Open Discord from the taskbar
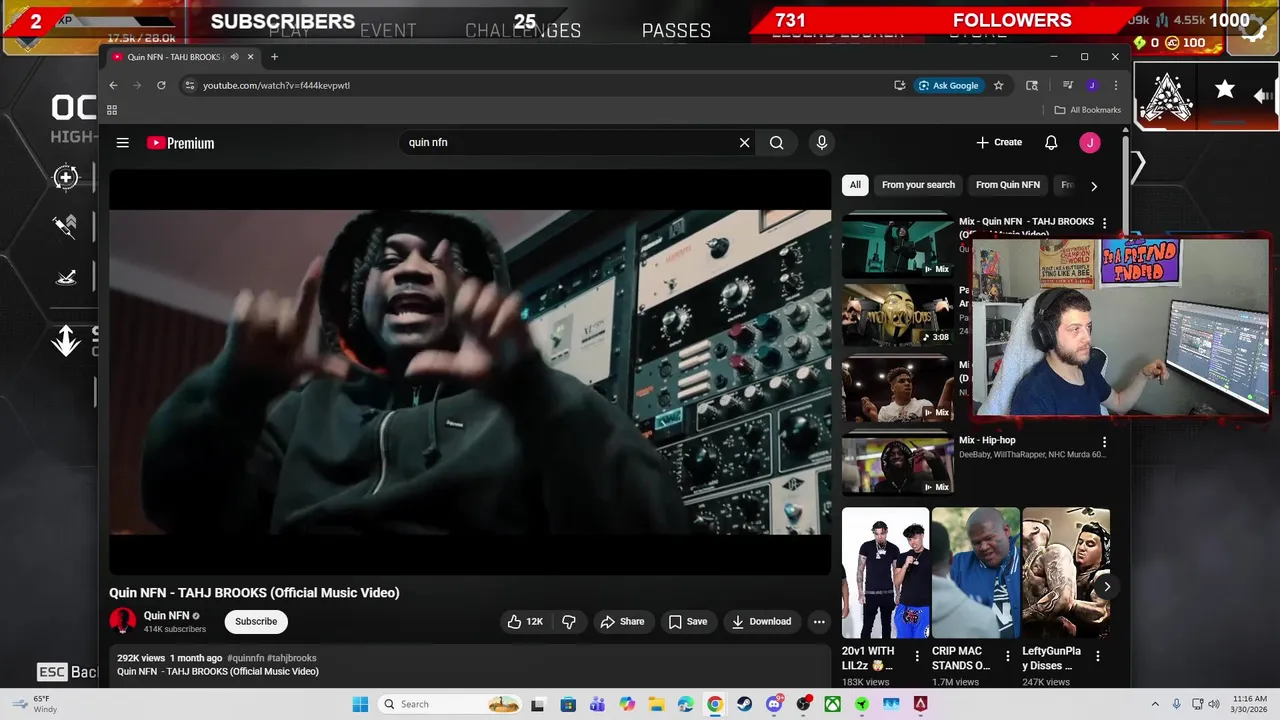This screenshot has width=1280, height=720. coord(773,704)
